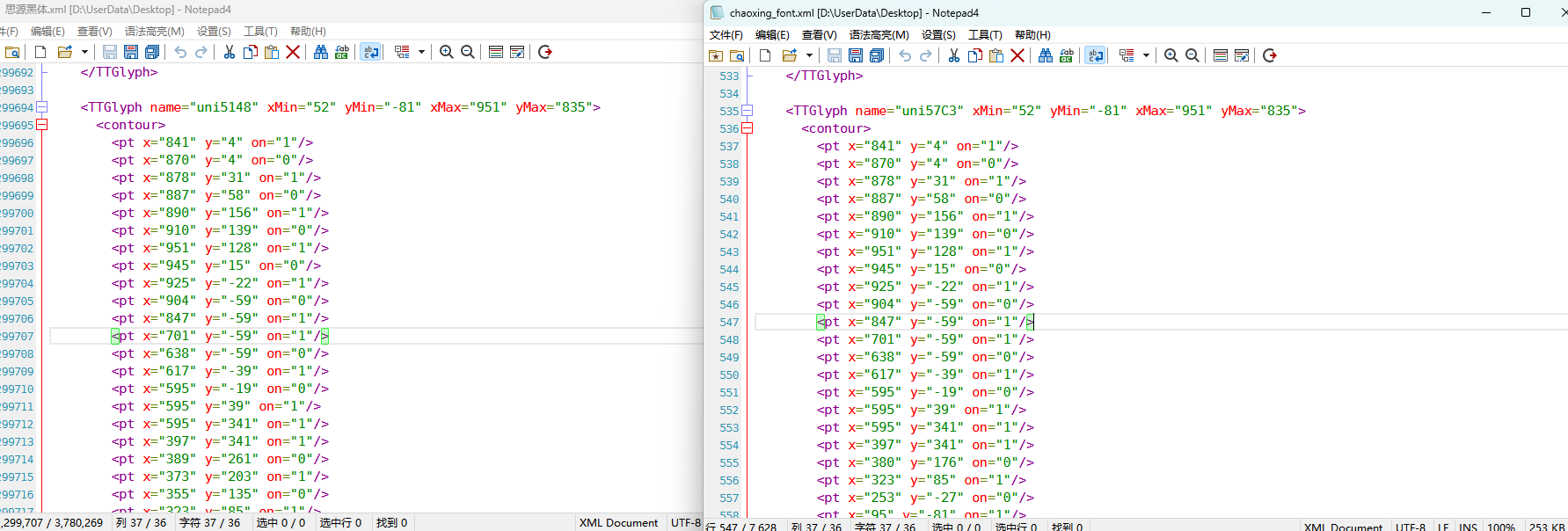Image resolution: width=1568 pixels, height=531 pixels.
Task: Click Exit icon in chaoxing_font.xml window
Action: [1270, 55]
